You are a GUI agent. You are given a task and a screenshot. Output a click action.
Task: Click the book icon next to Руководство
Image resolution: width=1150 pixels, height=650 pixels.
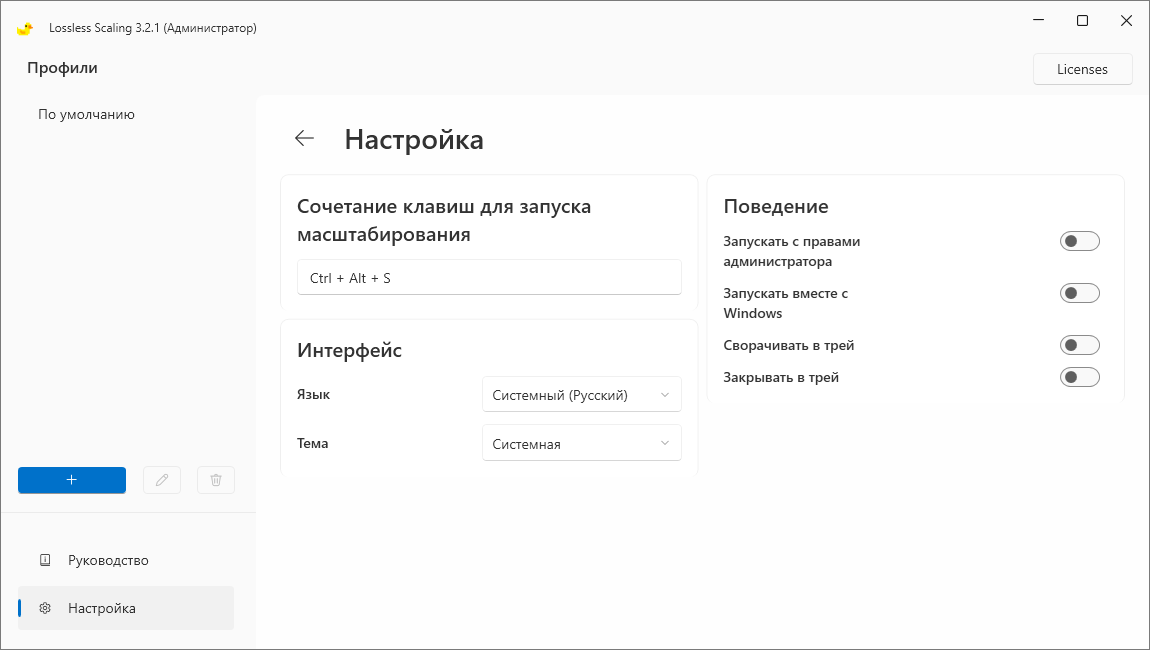44,560
